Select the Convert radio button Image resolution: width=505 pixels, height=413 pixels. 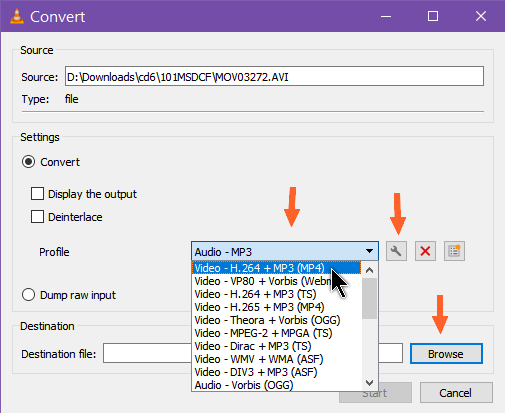tap(28, 162)
